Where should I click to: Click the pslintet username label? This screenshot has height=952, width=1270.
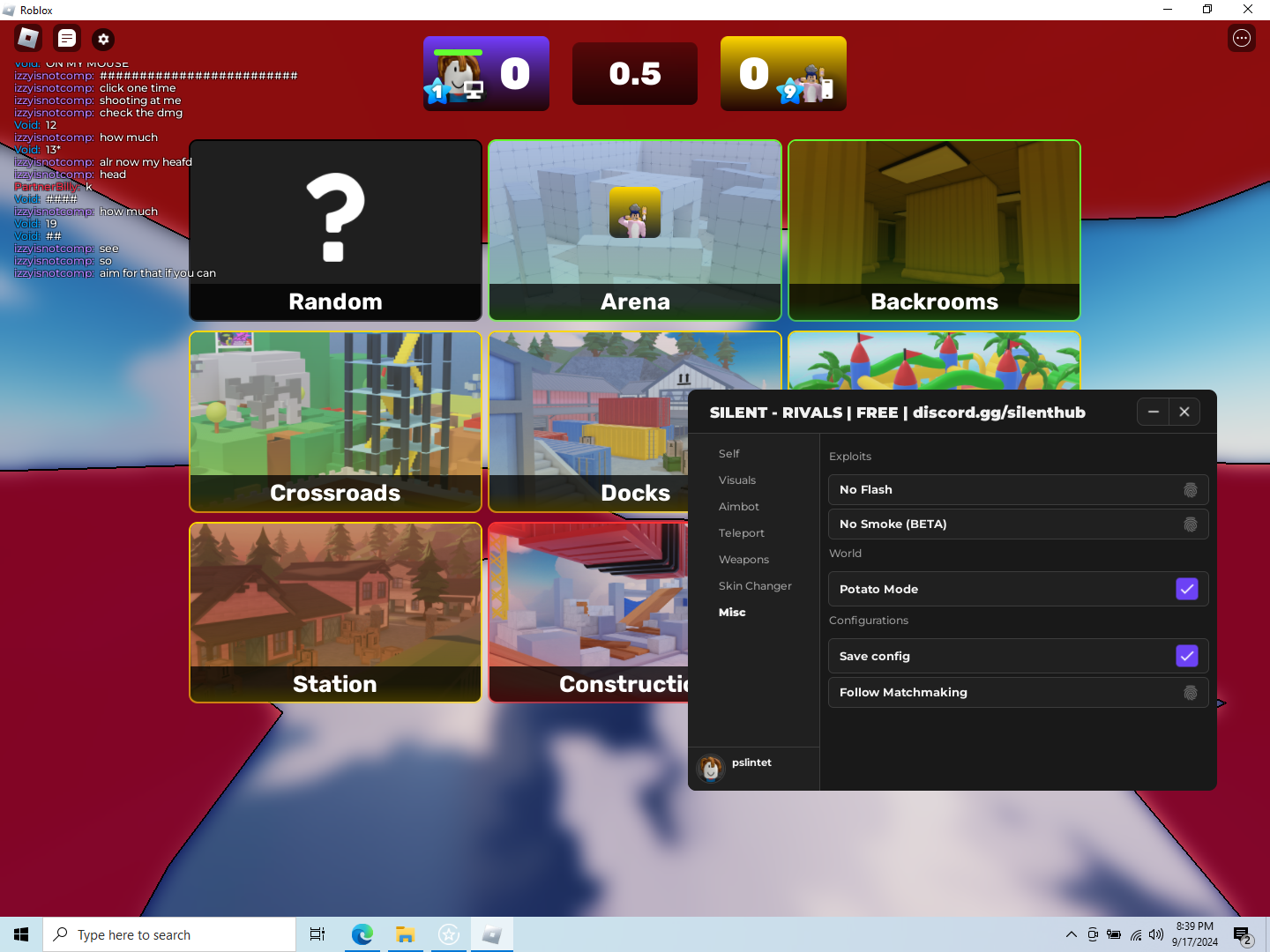pos(751,762)
